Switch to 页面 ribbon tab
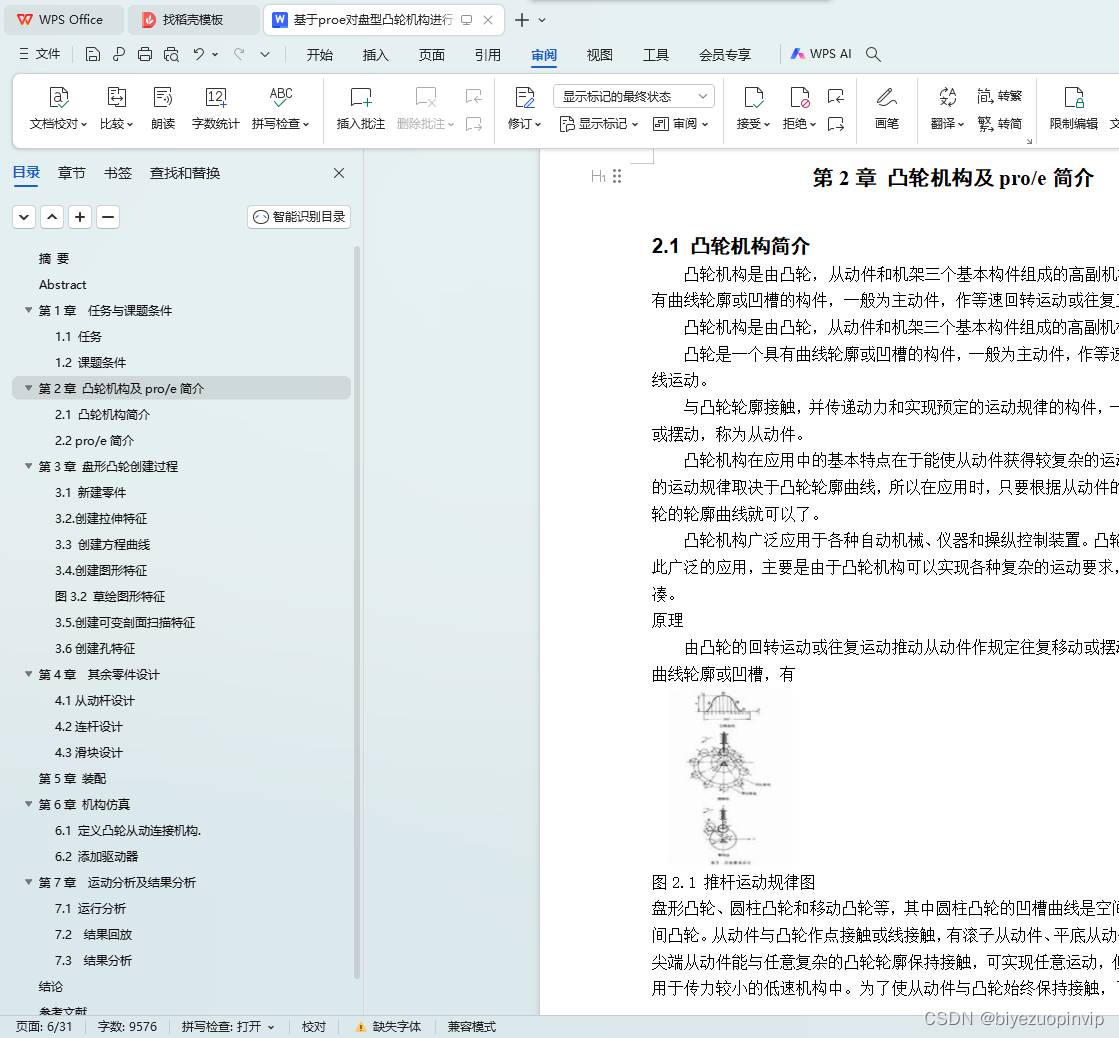Screen dimensions: 1119x1038 point(432,55)
